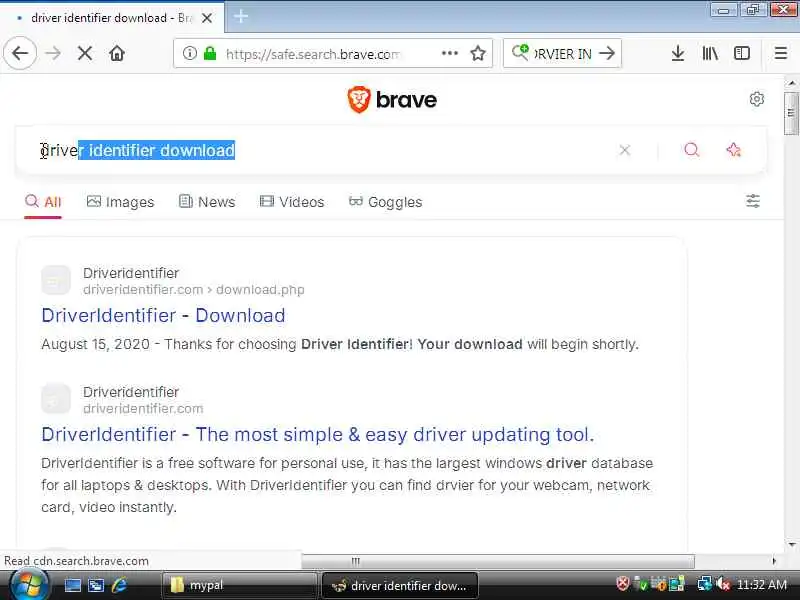
Task: Switch to the Videos tab
Action: tap(292, 202)
